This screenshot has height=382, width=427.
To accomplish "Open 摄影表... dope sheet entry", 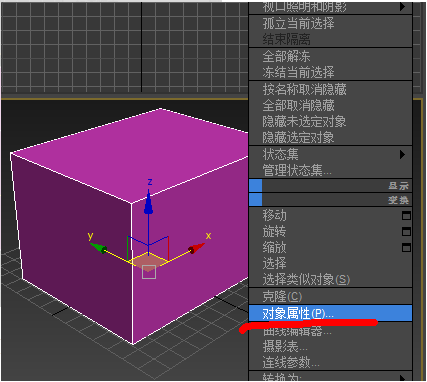I will (x=330, y=347).
